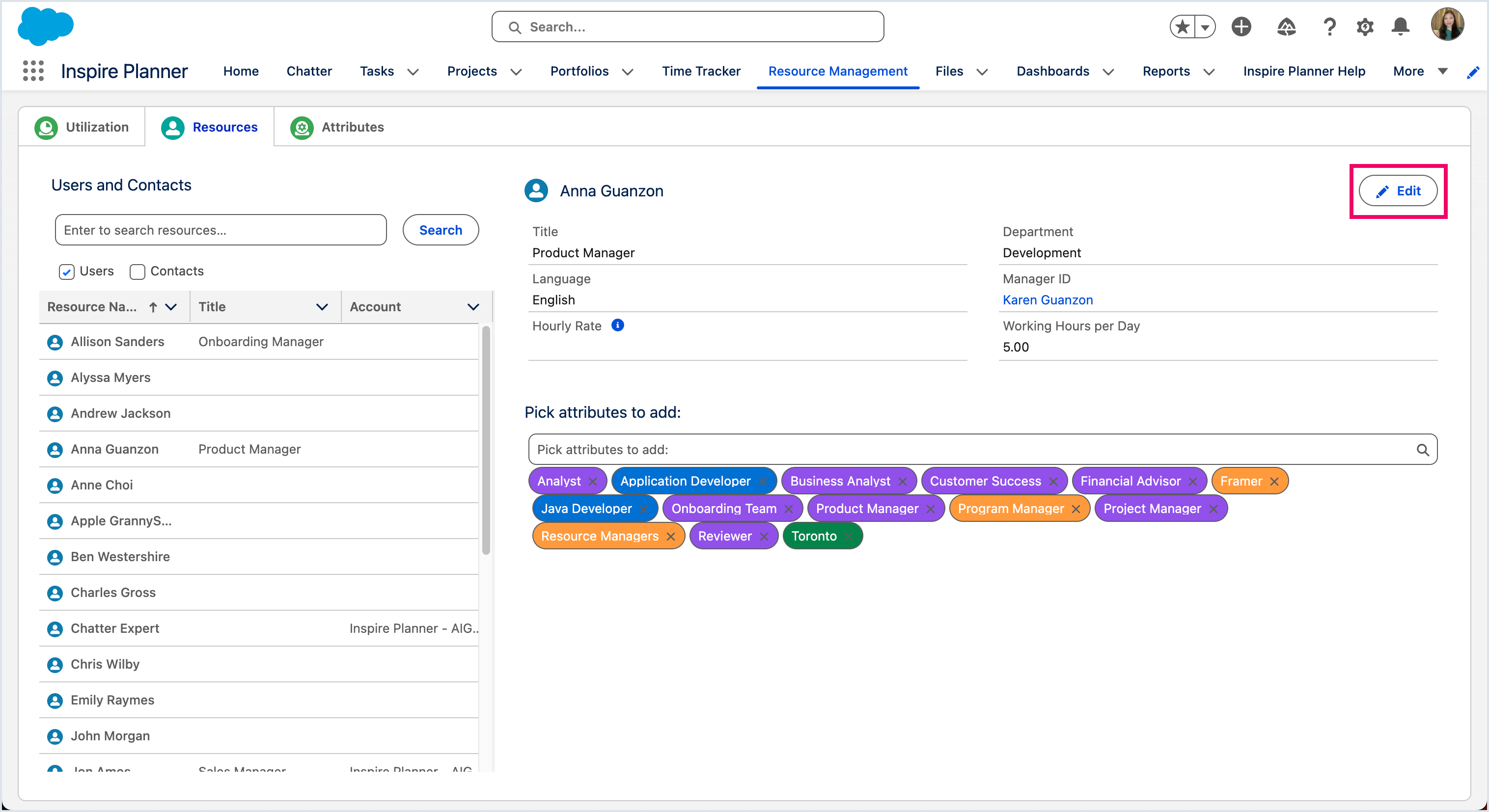Open the Time Tracker nav item
The height and width of the screenshot is (812, 1489).
coord(701,71)
